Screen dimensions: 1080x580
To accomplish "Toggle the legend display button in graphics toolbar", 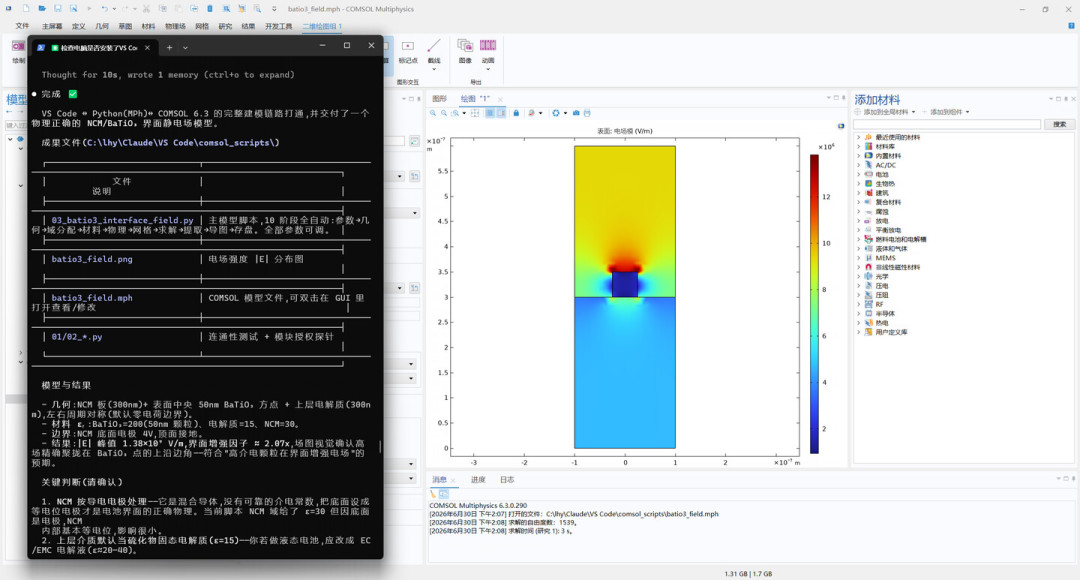I will pos(501,113).
